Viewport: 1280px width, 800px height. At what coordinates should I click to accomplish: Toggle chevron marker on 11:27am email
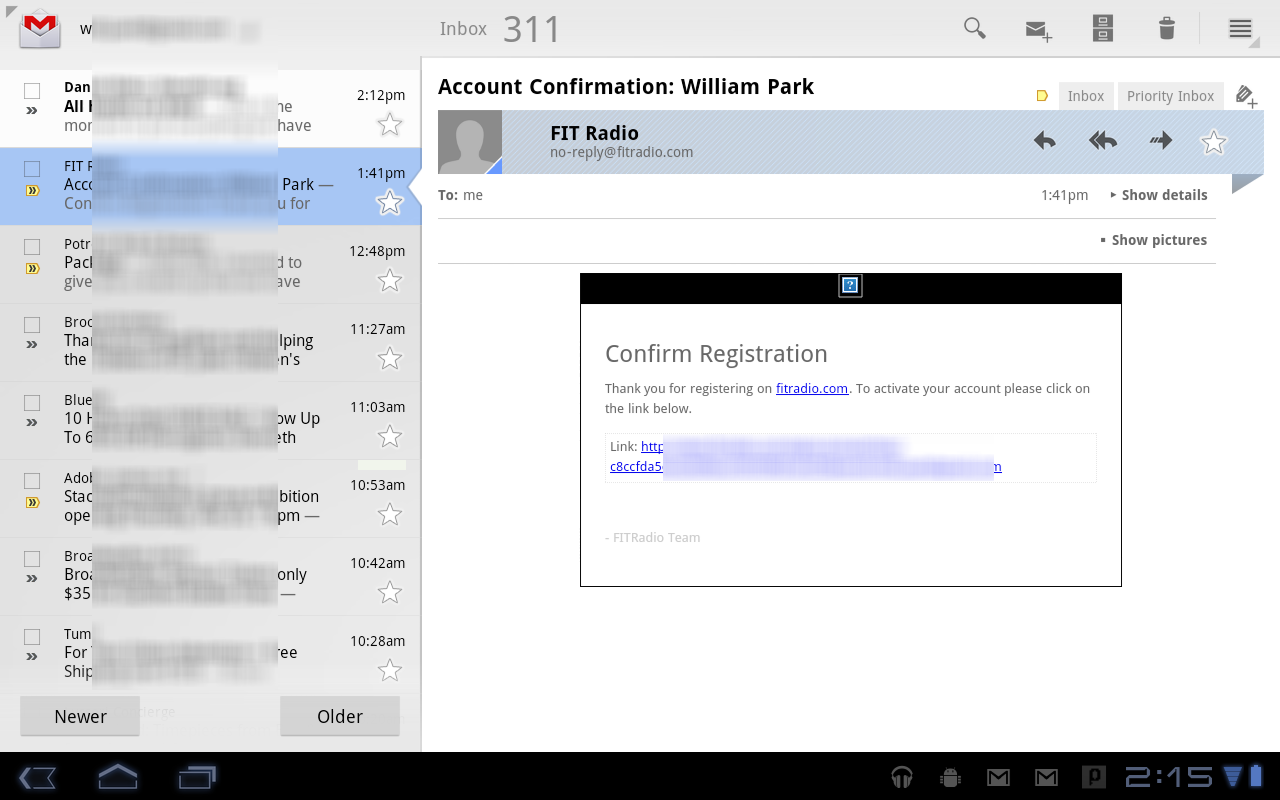pyautogui.click(x=32, y=344)
